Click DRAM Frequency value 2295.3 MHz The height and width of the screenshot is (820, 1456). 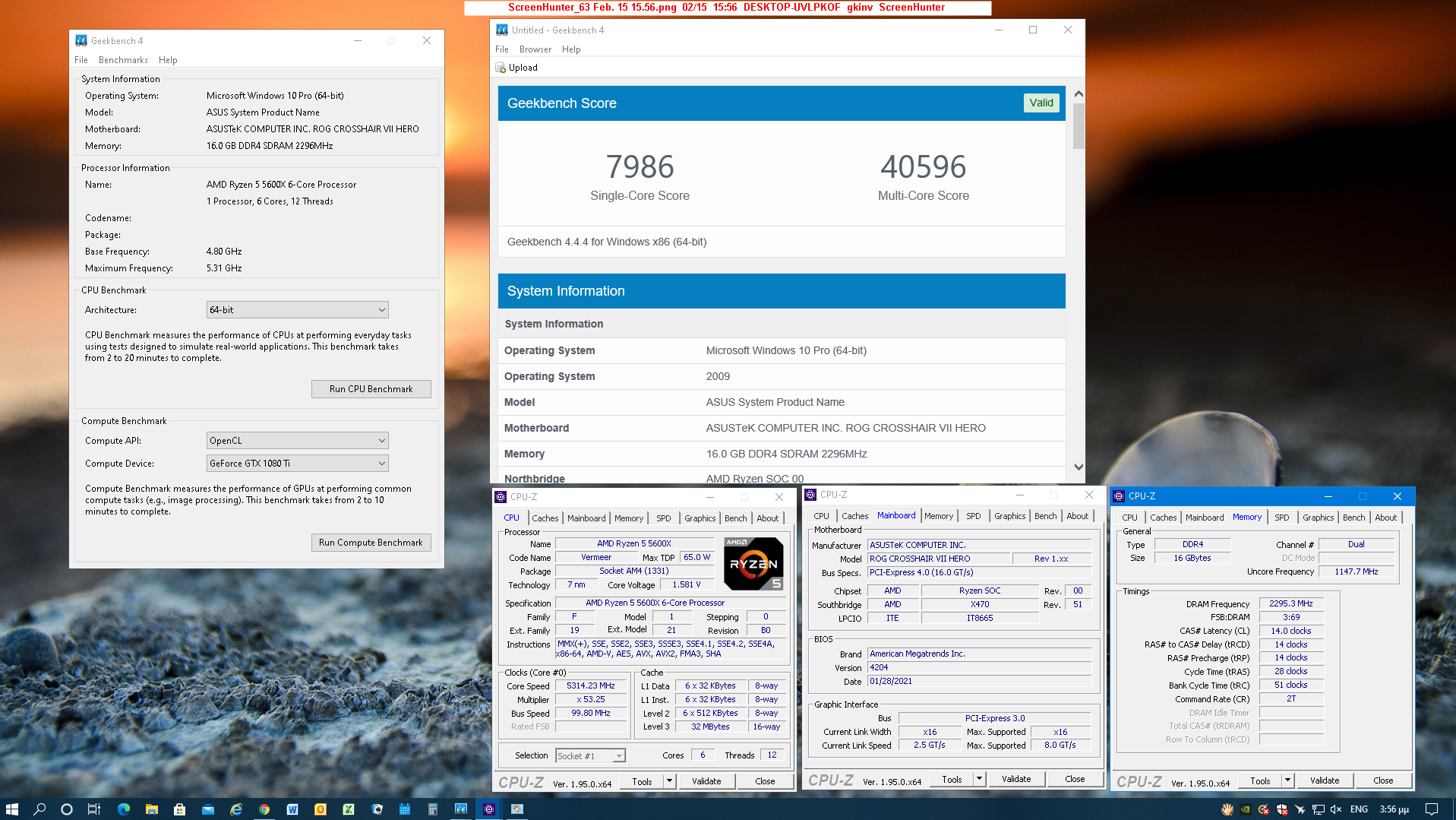click(1291, 604)
